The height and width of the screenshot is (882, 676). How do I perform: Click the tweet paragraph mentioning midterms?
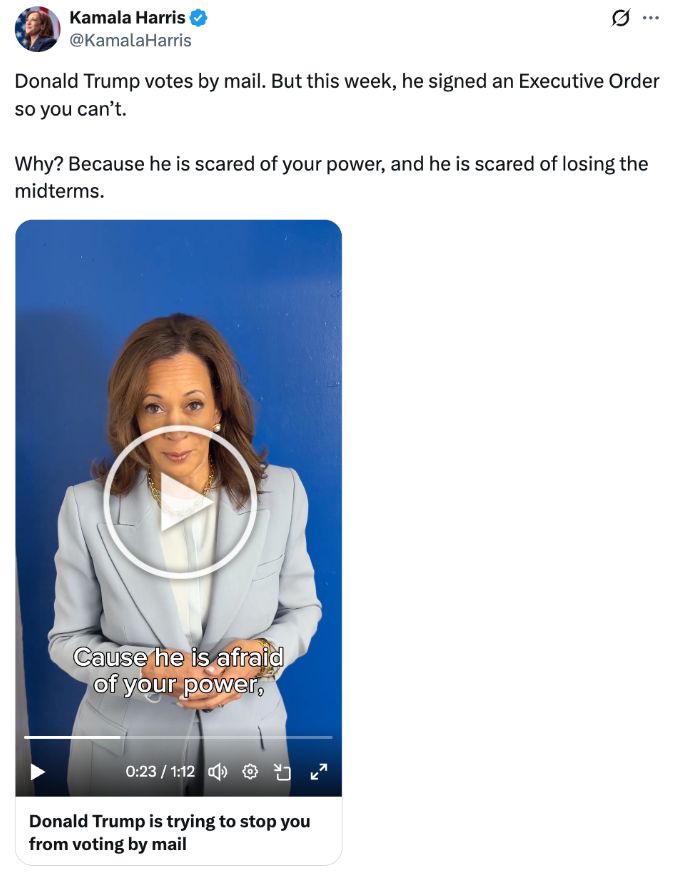331,177
